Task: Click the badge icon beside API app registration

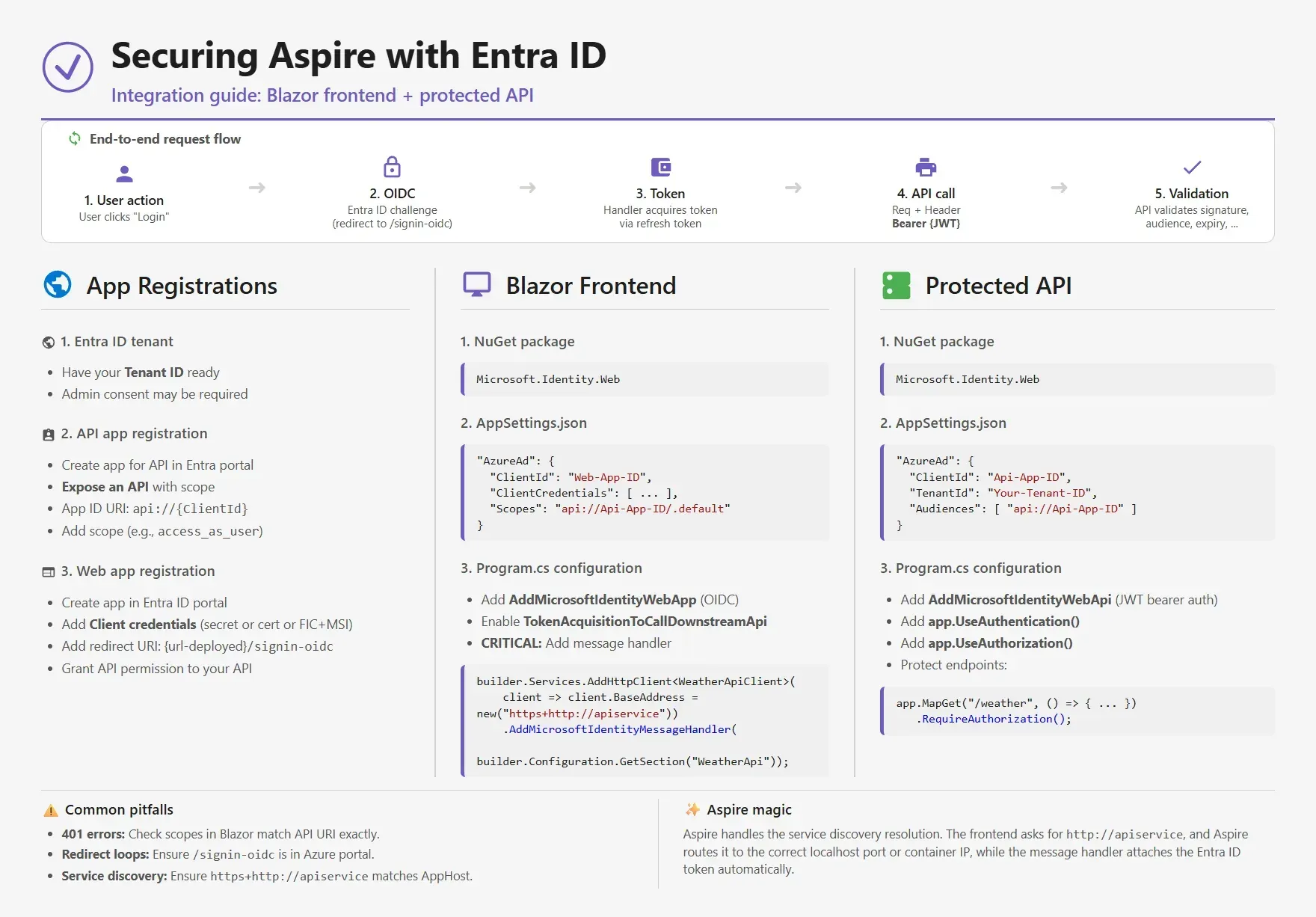Action: 49,435
